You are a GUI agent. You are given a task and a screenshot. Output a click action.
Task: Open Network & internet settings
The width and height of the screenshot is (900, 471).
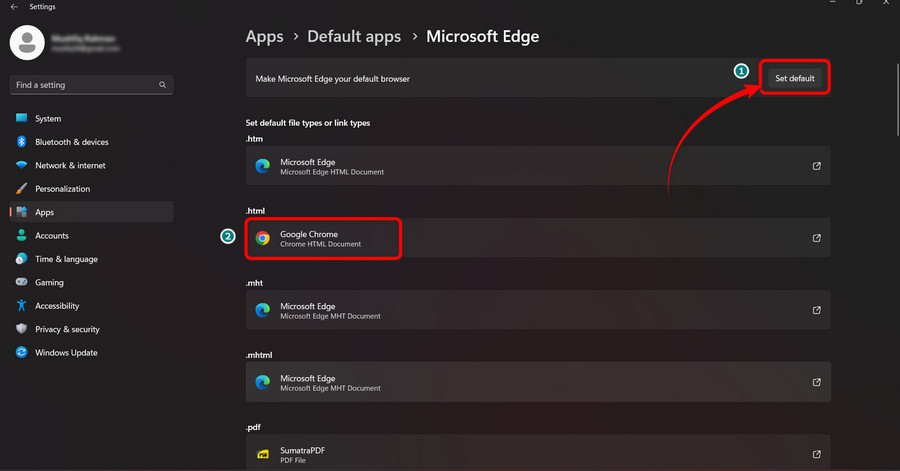point(91,165)
